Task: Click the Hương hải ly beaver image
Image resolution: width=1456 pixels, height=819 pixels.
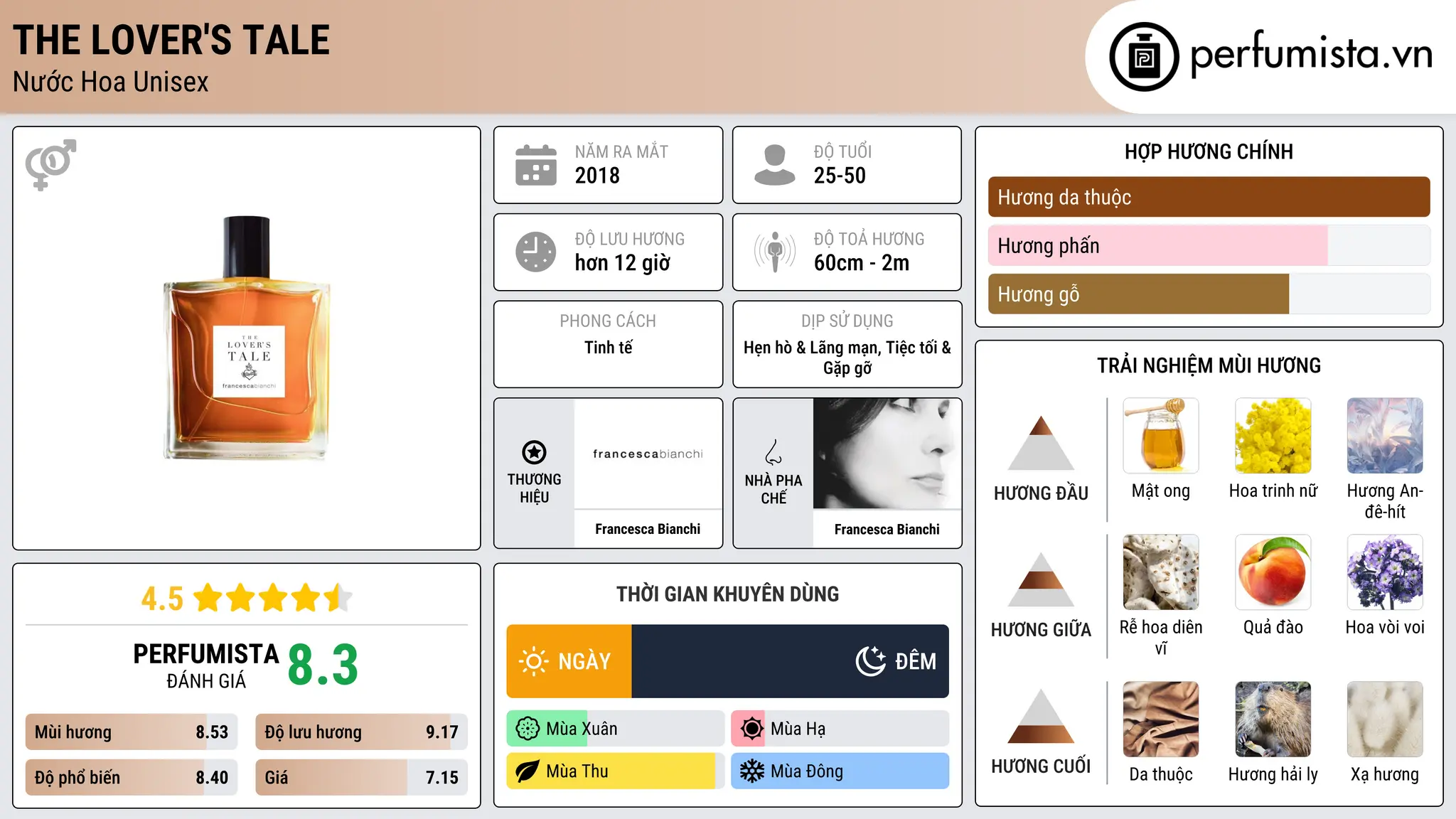Action: (1273, 719)
